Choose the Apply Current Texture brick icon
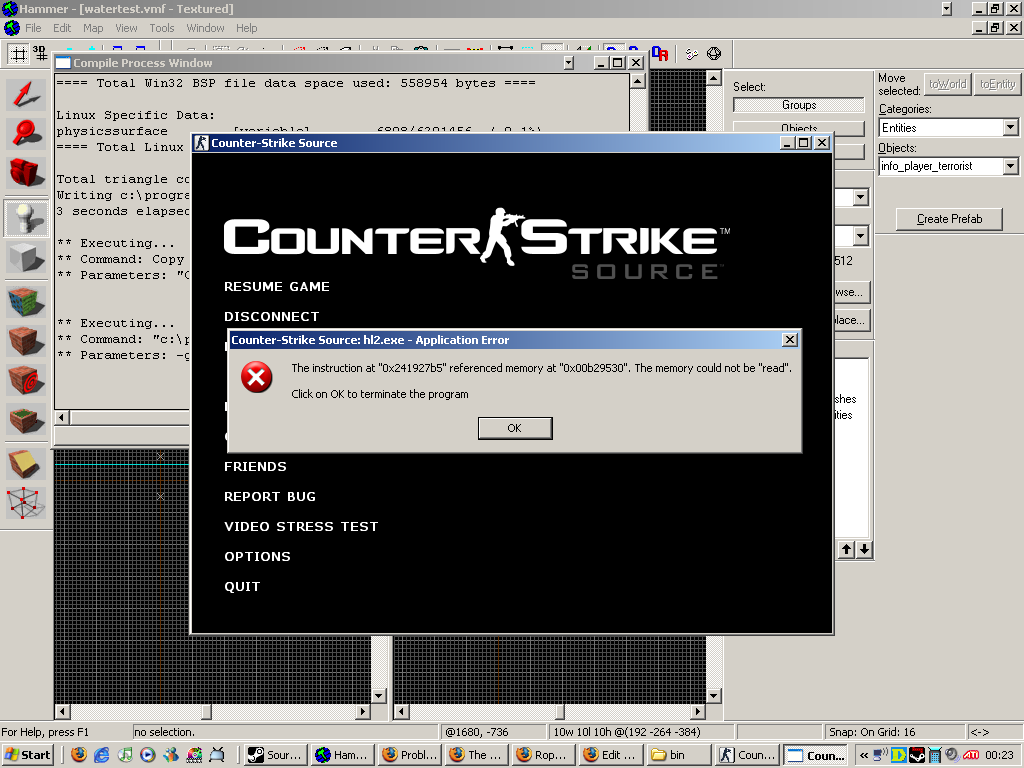The image size is (1024, 768). tap(26, 341)
